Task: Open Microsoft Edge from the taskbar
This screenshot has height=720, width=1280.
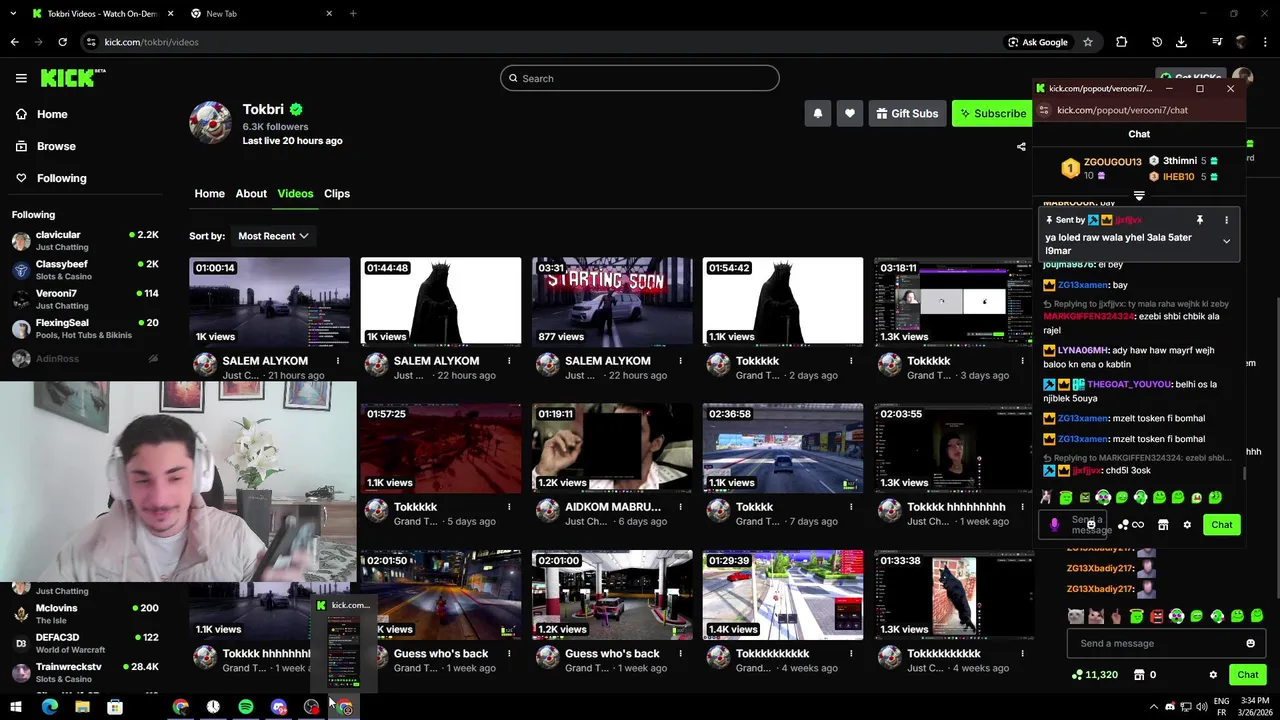Action: (x=49, y=707)
